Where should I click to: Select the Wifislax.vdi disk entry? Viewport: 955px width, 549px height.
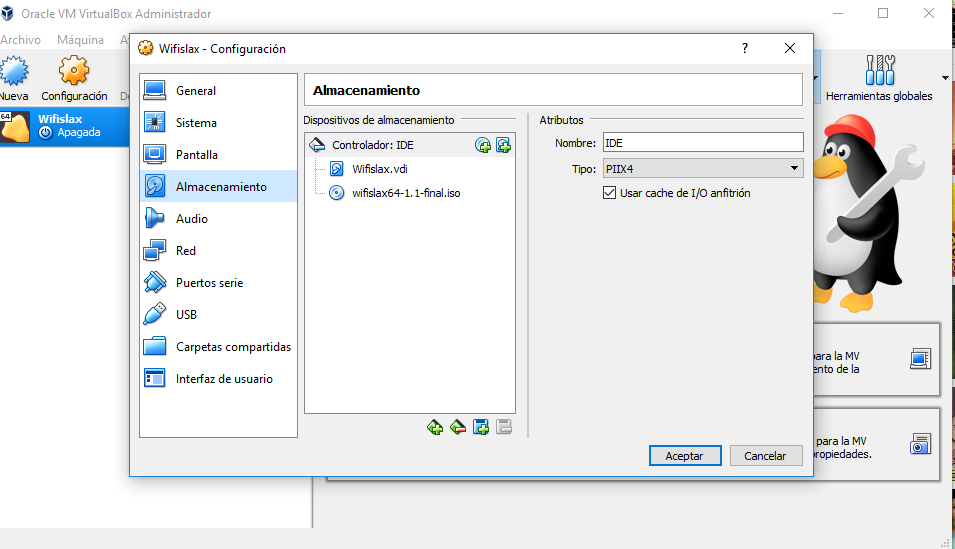379,169
